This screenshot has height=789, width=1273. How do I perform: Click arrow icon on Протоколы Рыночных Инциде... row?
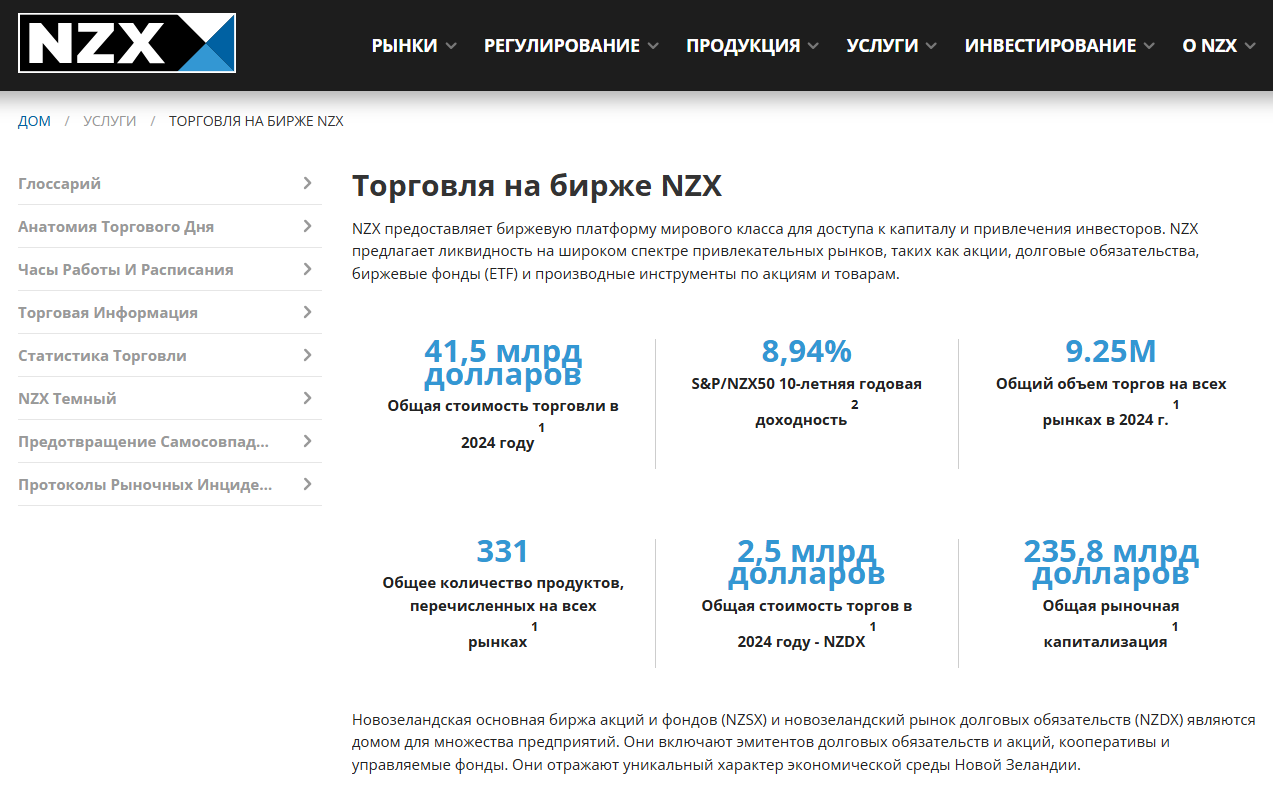(307, 484)
